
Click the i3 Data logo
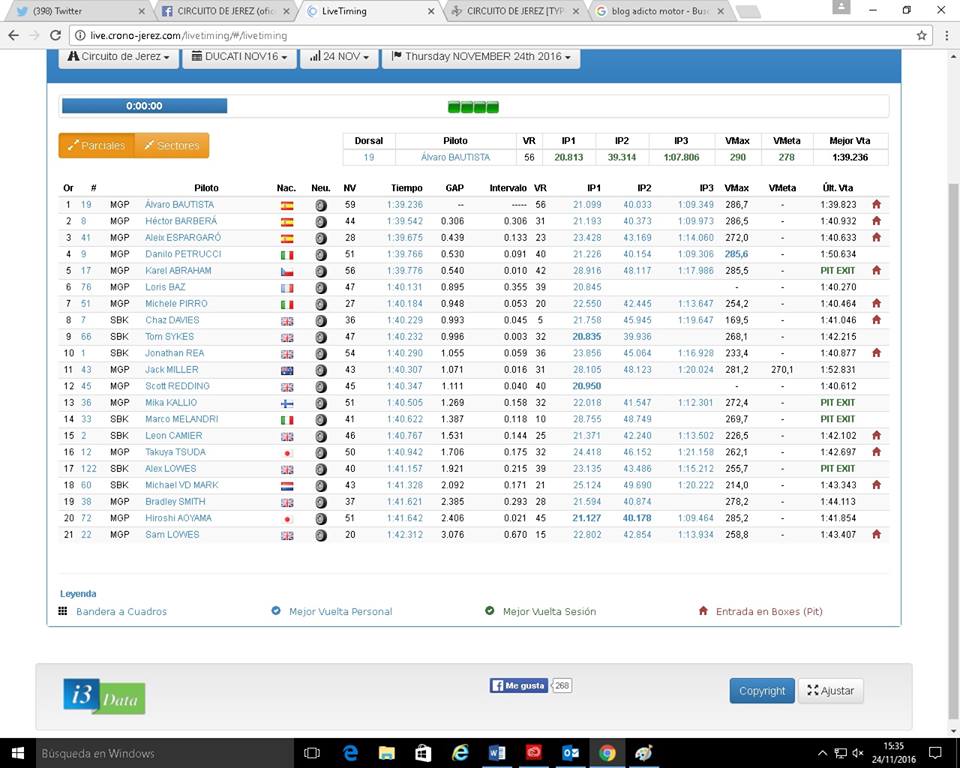coord(103,696)
